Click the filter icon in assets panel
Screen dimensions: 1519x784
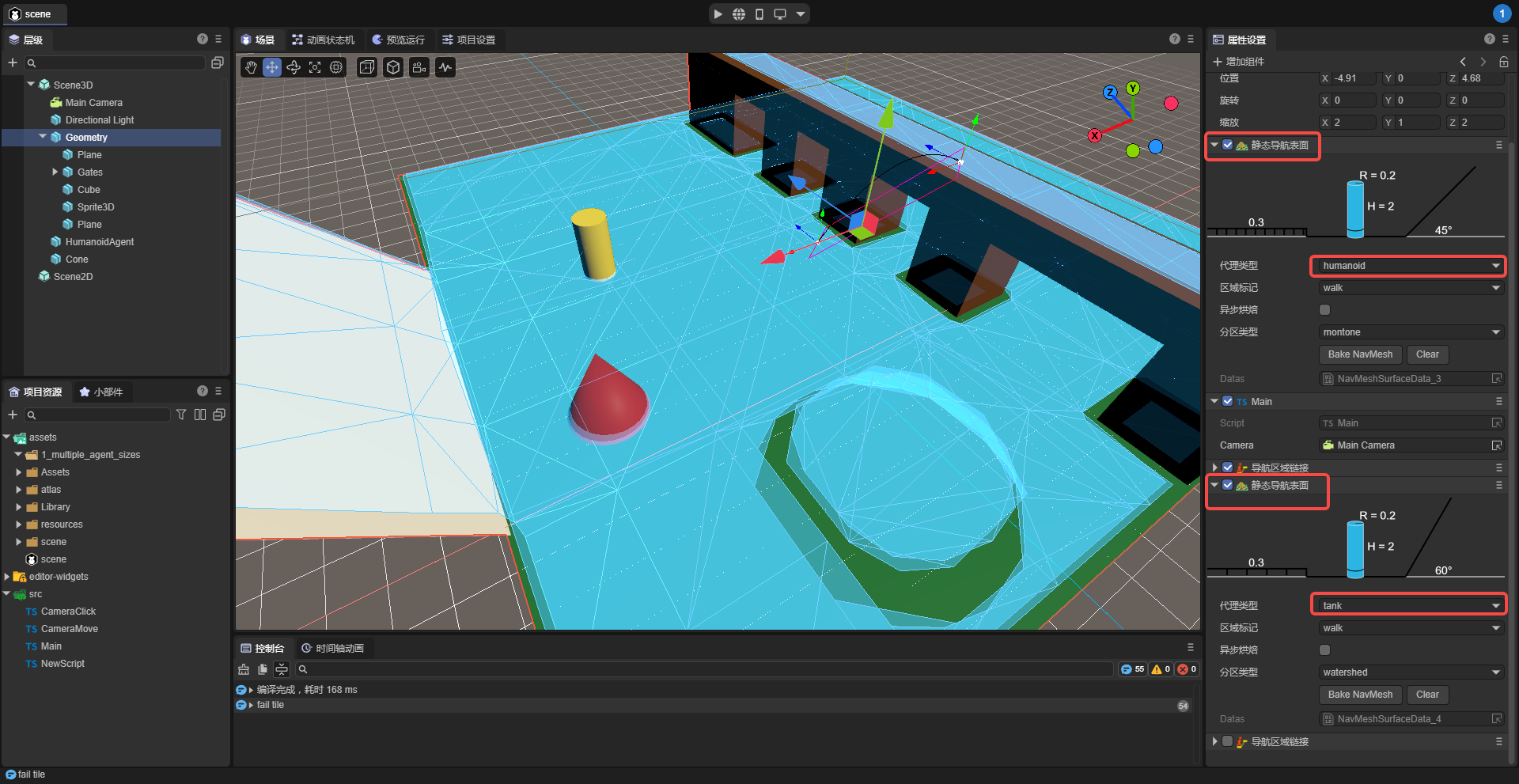coord(181,415)
